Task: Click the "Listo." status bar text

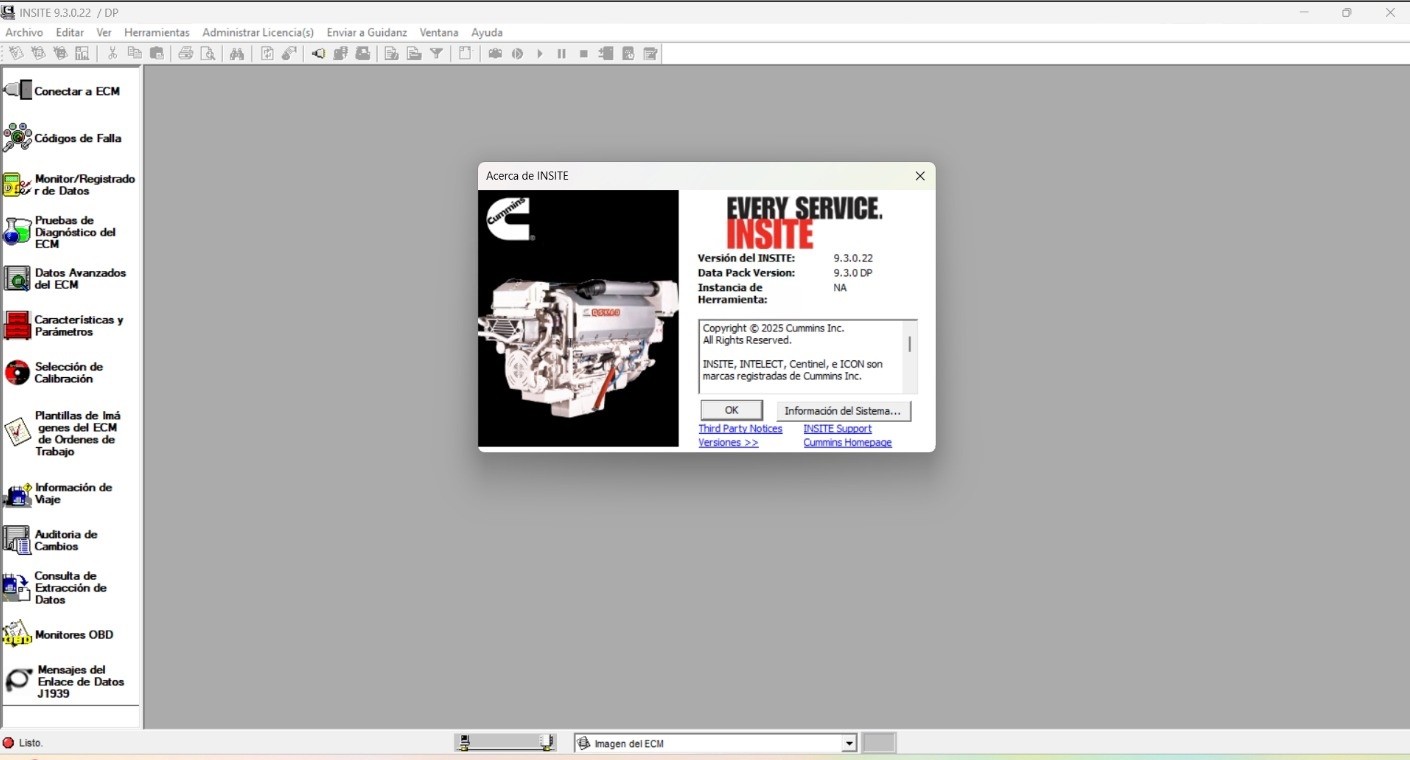Action: pos(31,743)
